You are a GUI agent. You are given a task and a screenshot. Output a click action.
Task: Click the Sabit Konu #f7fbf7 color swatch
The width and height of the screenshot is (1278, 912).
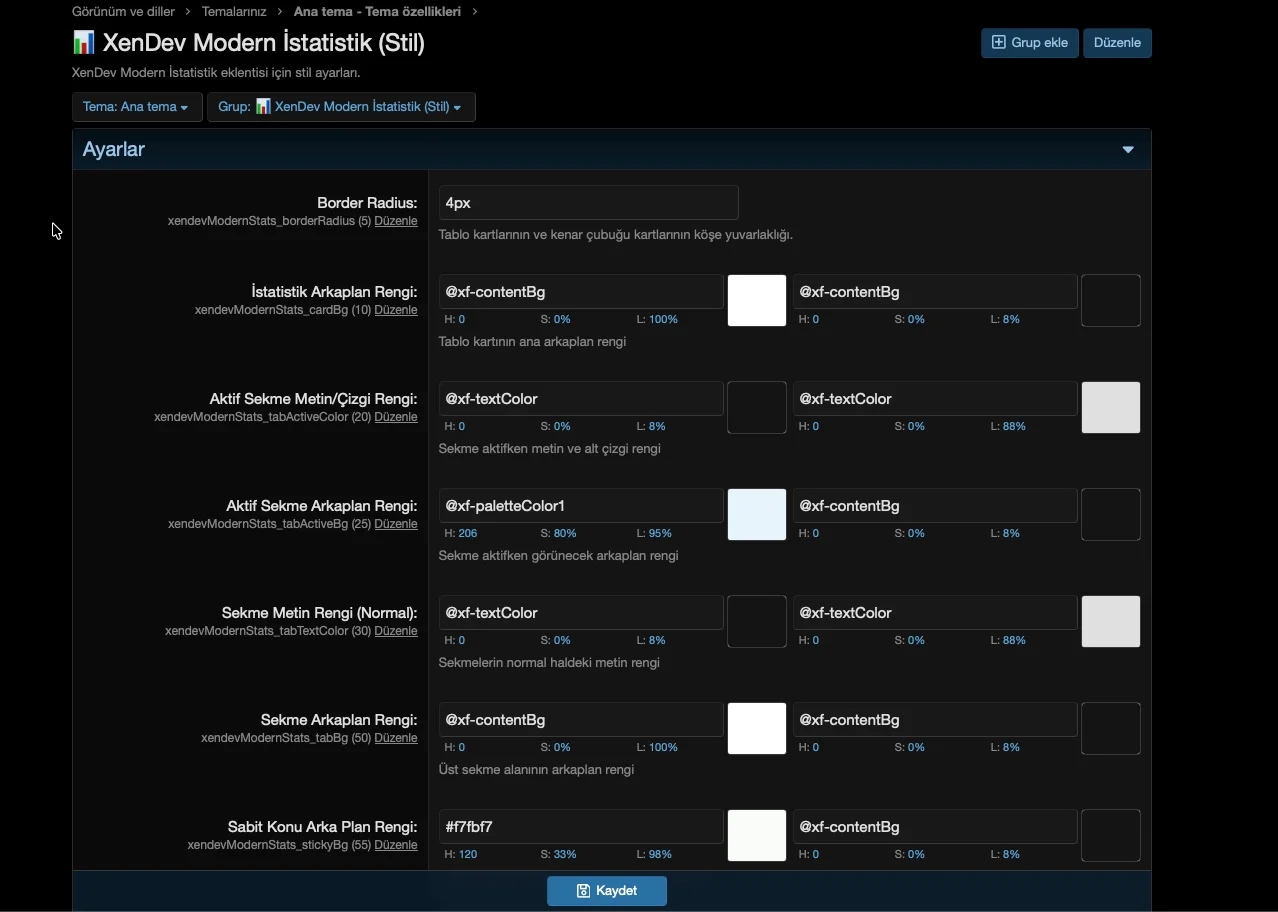[x=757, y=836]
